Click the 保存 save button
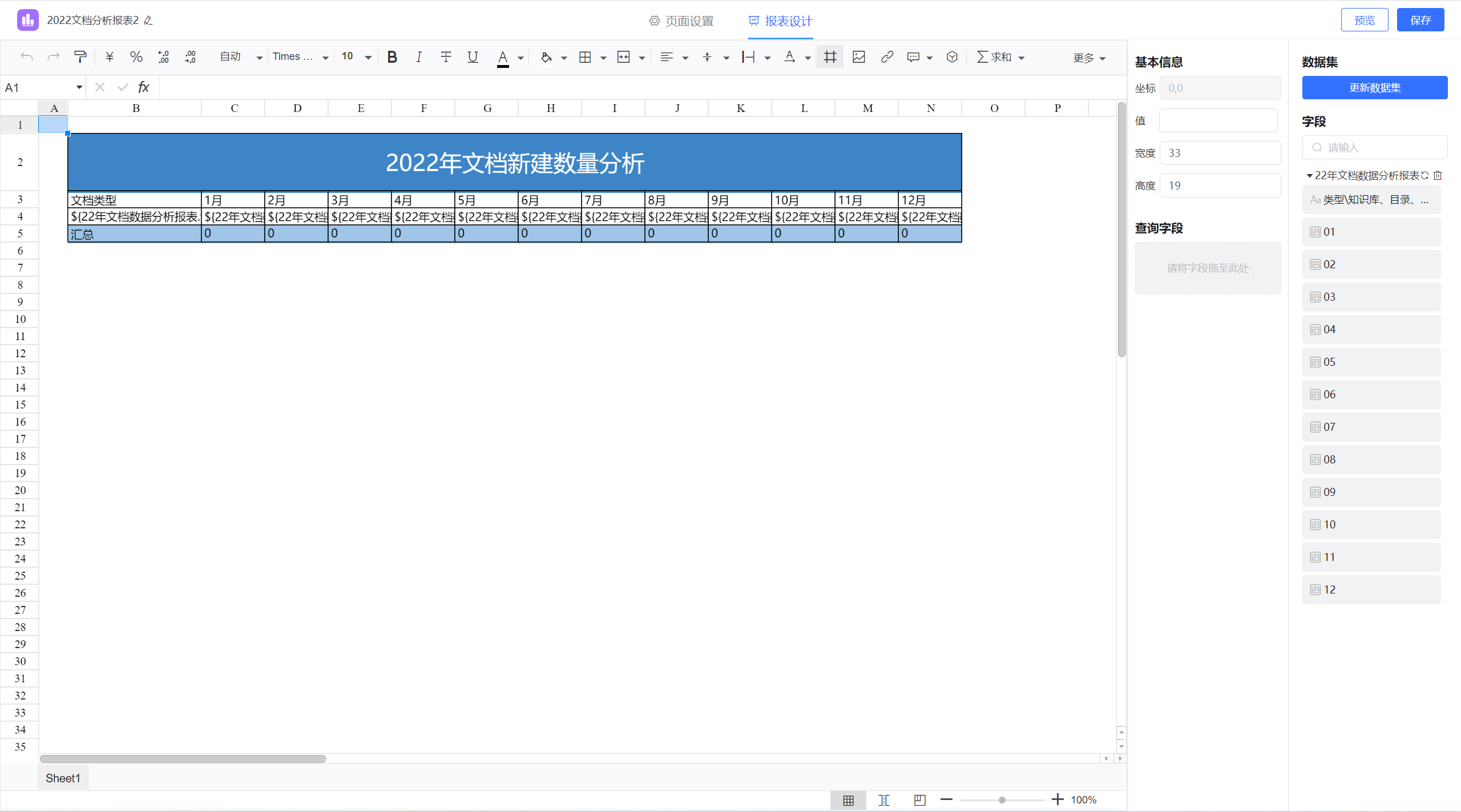This screenshot has width=1461, height=812. click(1420, 20)
